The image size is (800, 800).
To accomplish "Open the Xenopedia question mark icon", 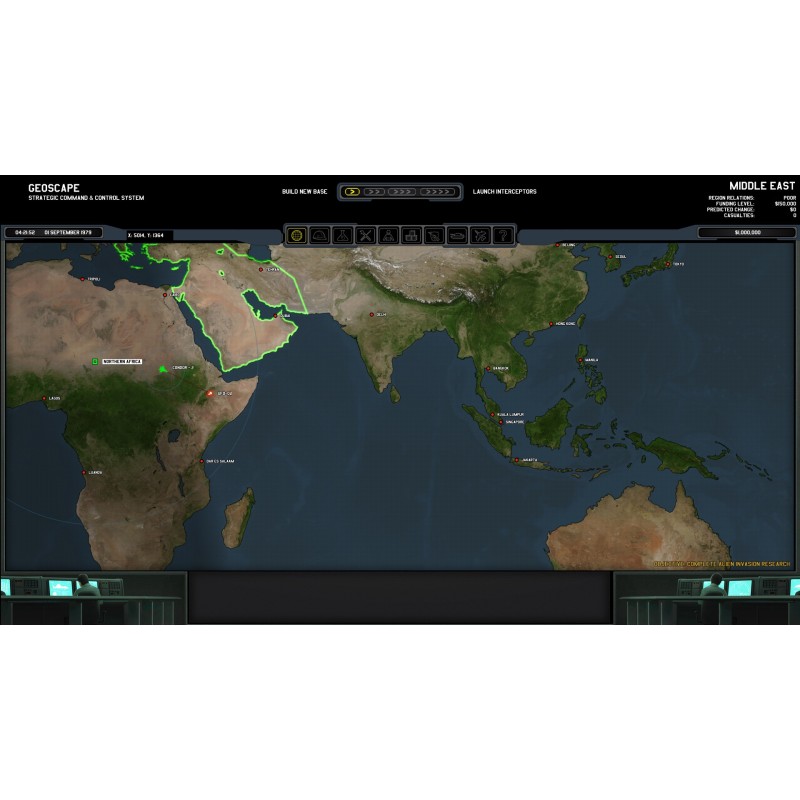I will pyautogui.click(x=503, y=235).
